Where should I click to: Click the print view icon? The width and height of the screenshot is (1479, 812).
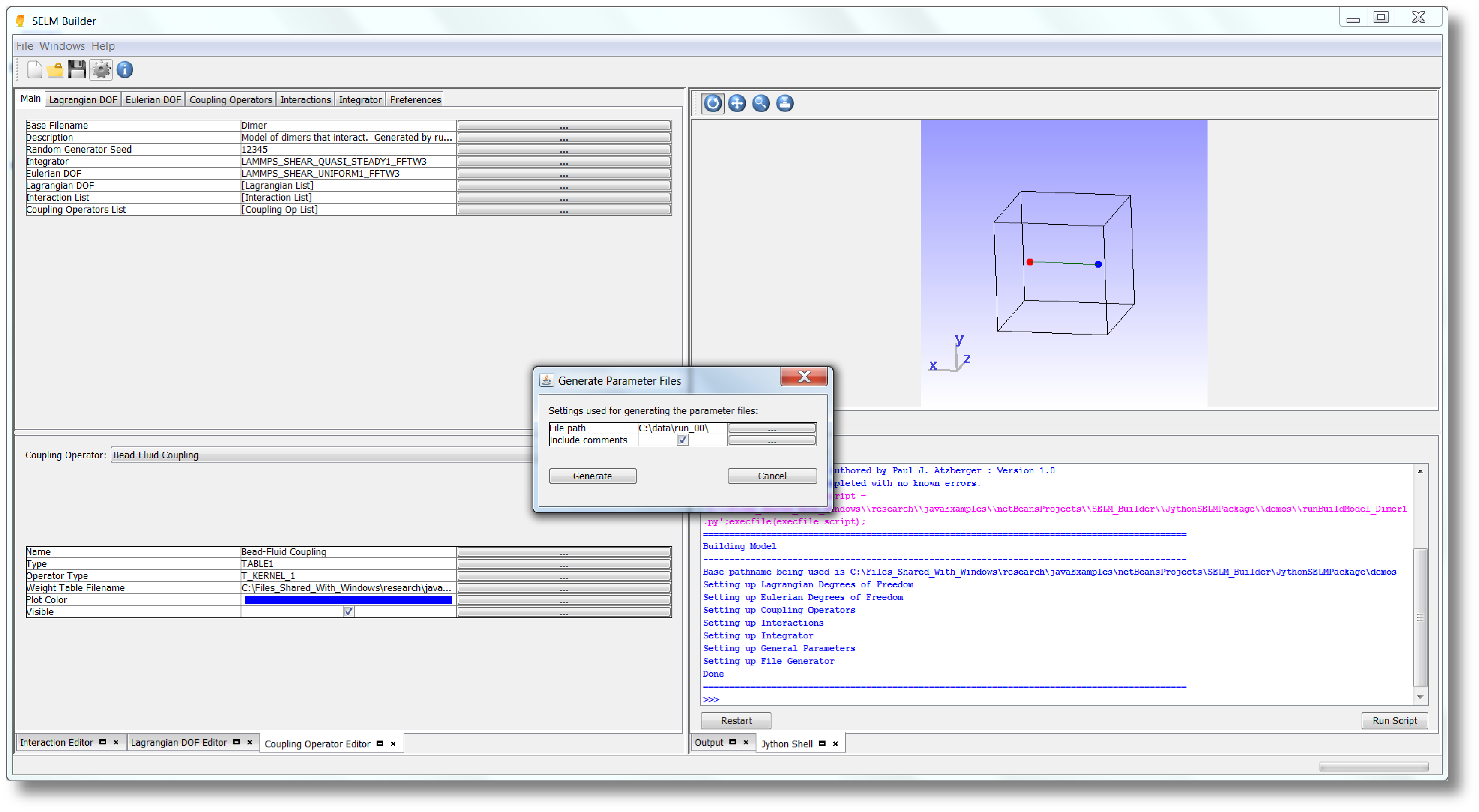pyautogui.click(x=785, y=103)
